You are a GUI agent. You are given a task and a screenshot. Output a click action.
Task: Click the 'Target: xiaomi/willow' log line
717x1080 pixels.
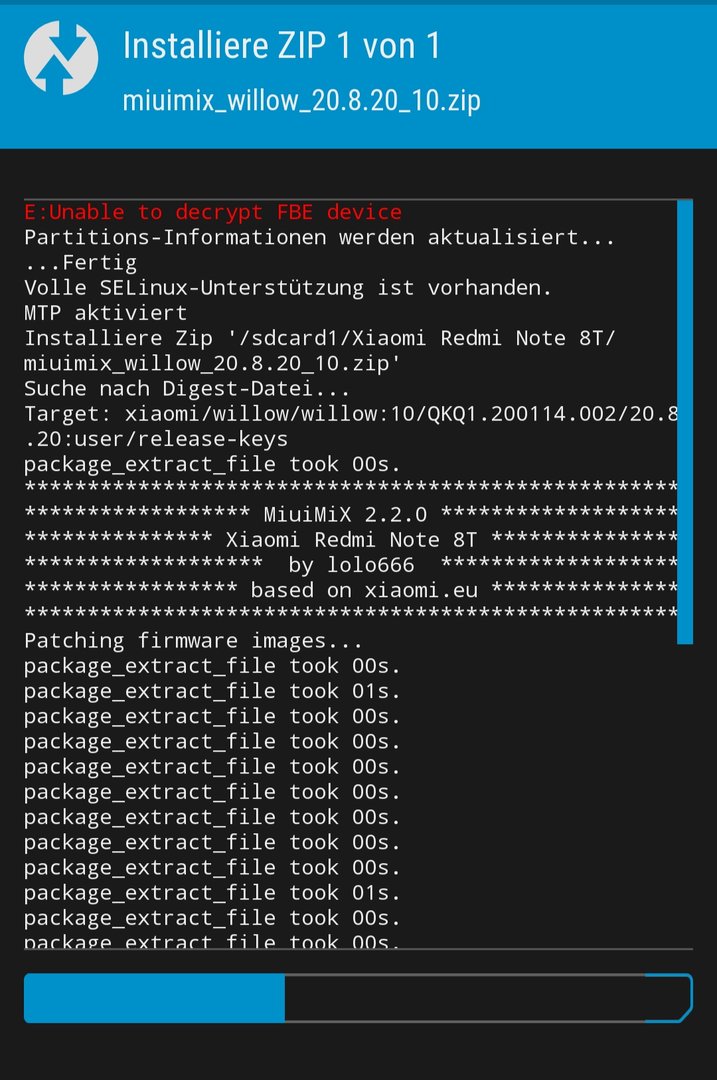(351, 414)
